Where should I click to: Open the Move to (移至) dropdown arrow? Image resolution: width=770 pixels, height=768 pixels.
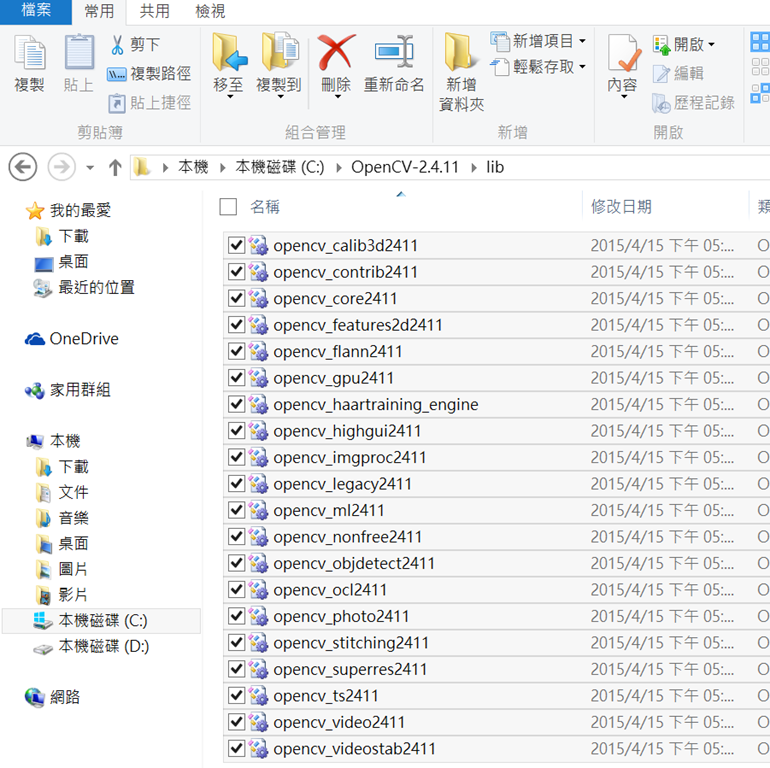tap(230, 97)
